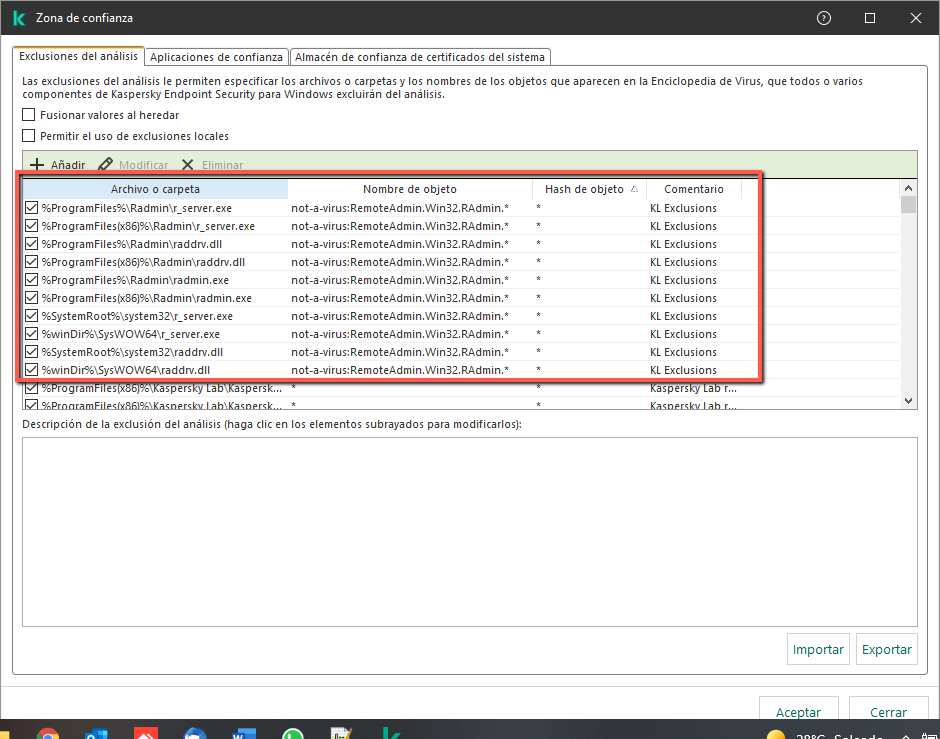This screenshot has width=940, height=739.
Task: Click object name in %winDir%\SysWOW64\raddrv.dll row
Action: [x=400, y=370]
